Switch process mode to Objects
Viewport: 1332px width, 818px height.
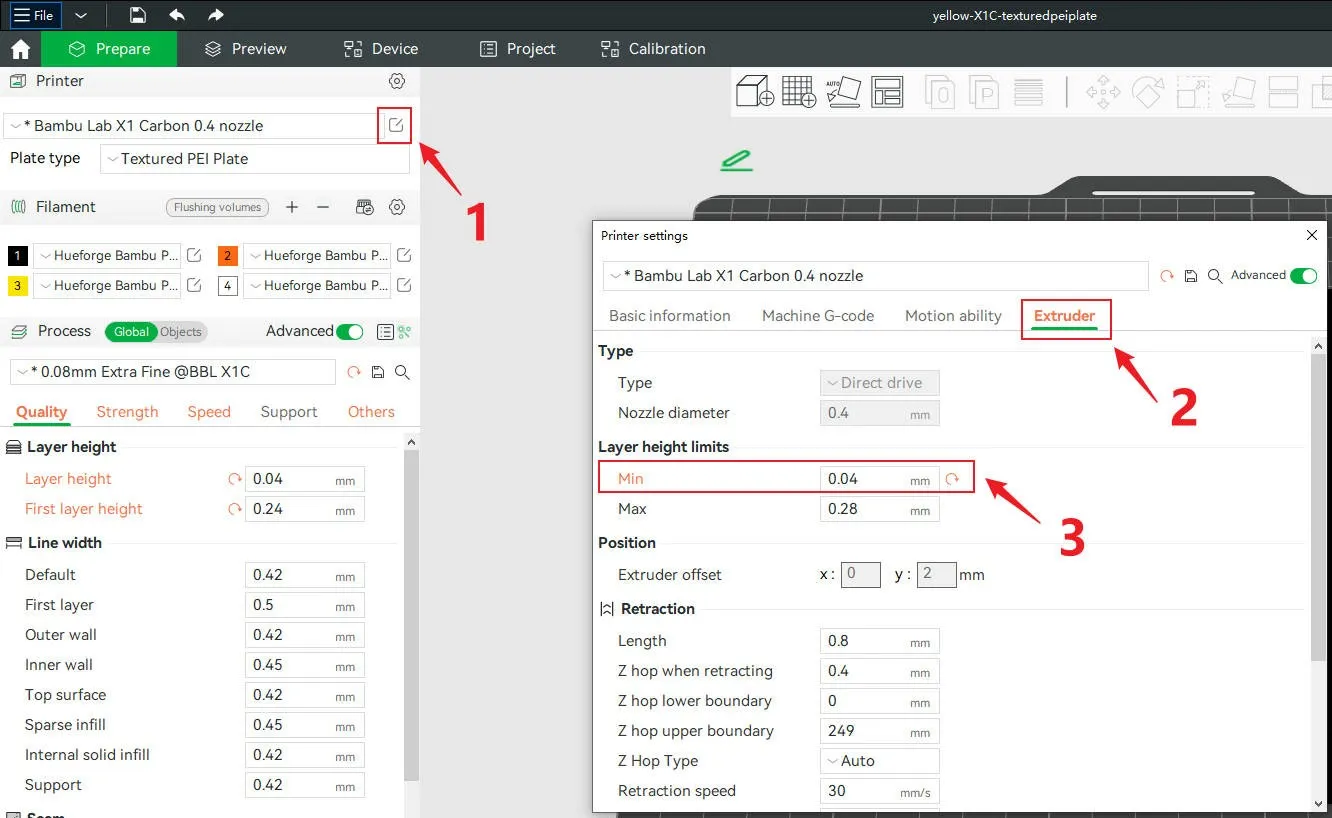pyautogui.click(x=181, y=332)
